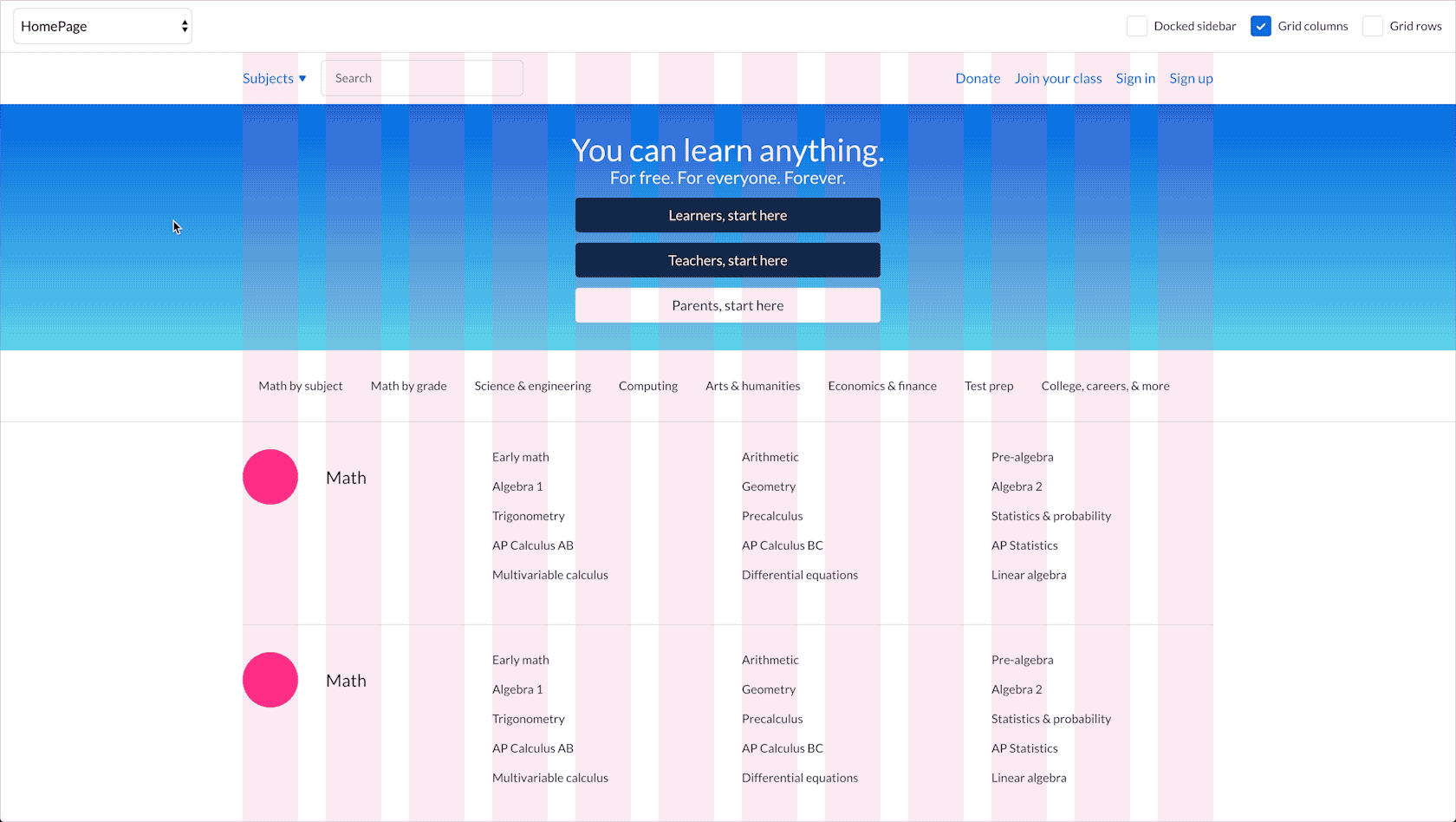Select the Math by grade tab

[409, 386]
